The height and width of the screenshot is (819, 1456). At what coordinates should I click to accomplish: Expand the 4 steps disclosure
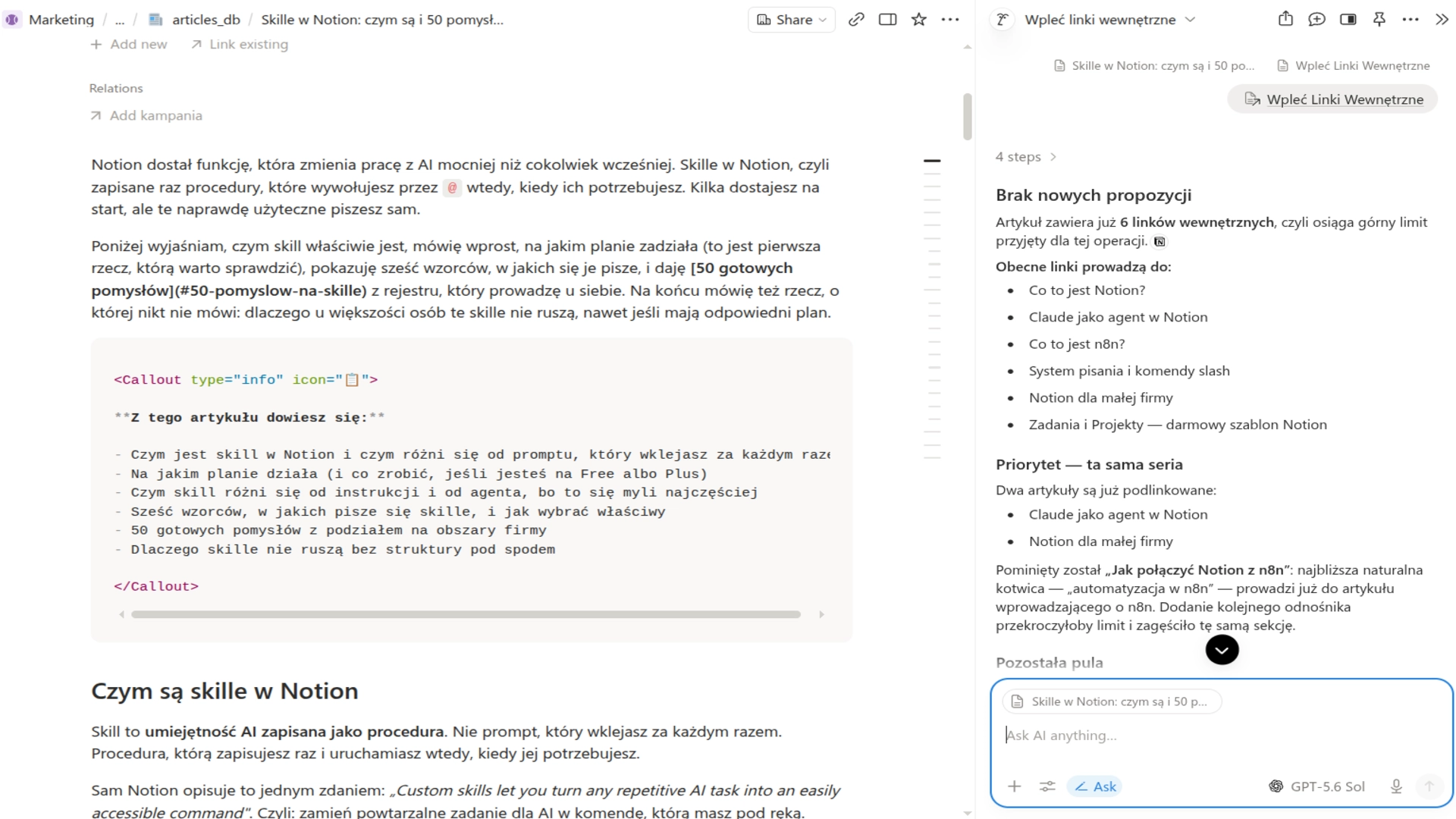[x=1026, y=157]
